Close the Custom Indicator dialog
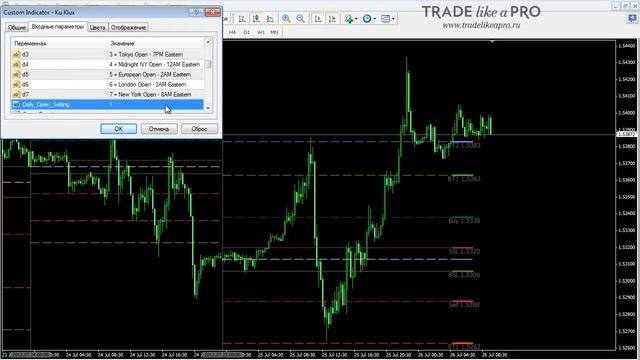The width and height of the screenshot is (640, 360). [x=213, y=12]
